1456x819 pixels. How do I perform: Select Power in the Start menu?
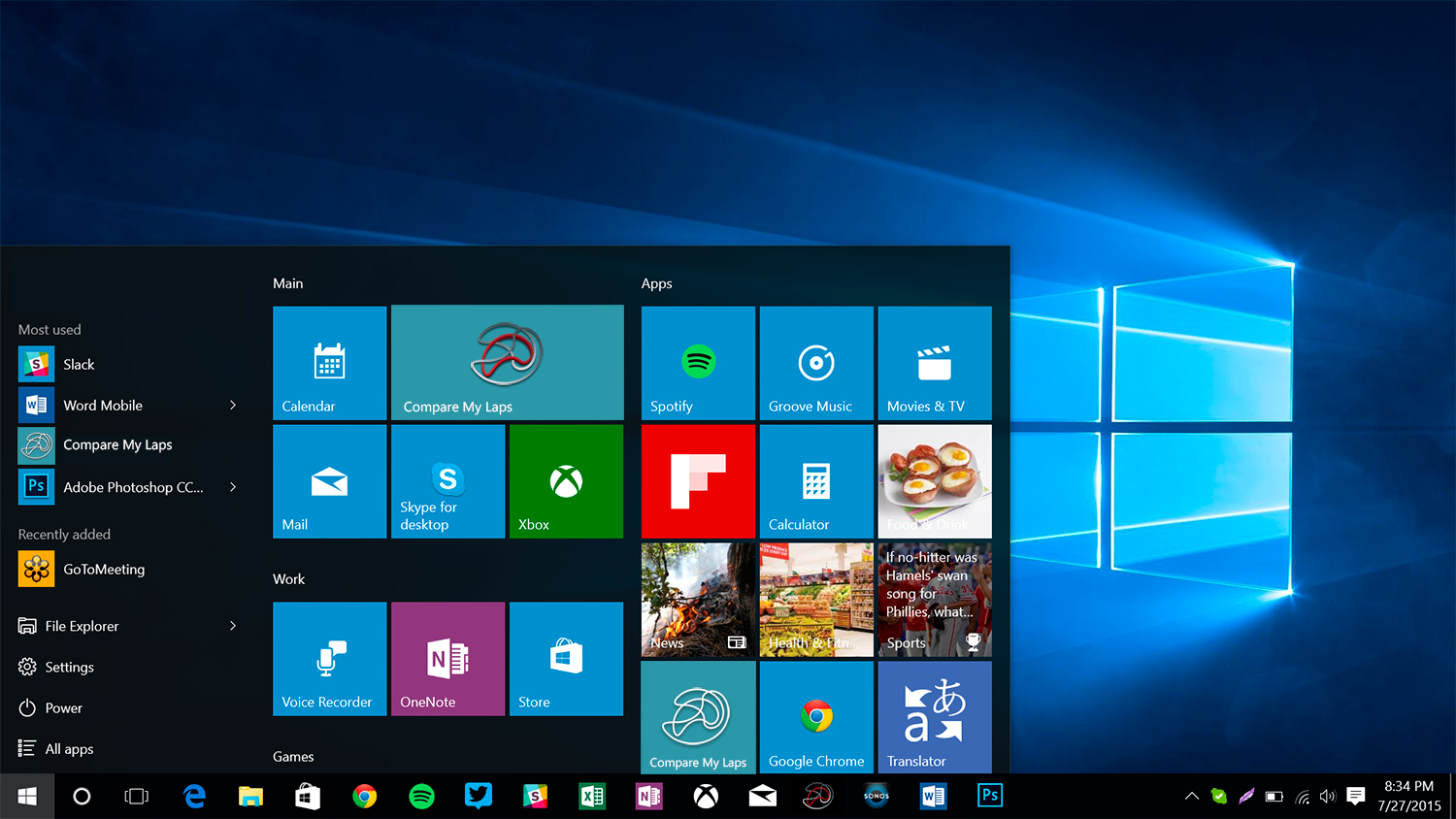click(63, 708)
